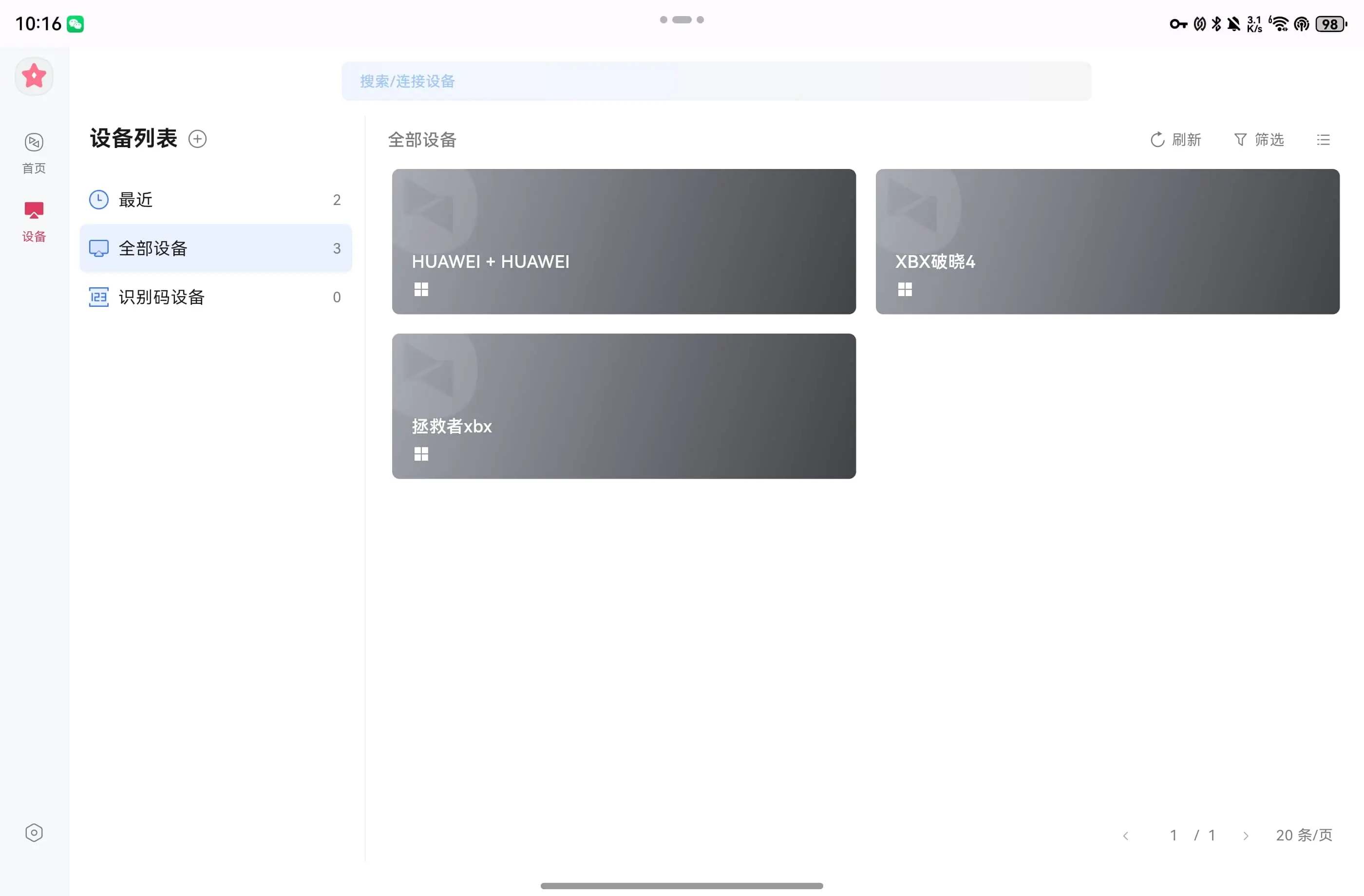Go to the previous page arrow
The width and height of the screenshot is (1364, 896).
point(1126,836)
